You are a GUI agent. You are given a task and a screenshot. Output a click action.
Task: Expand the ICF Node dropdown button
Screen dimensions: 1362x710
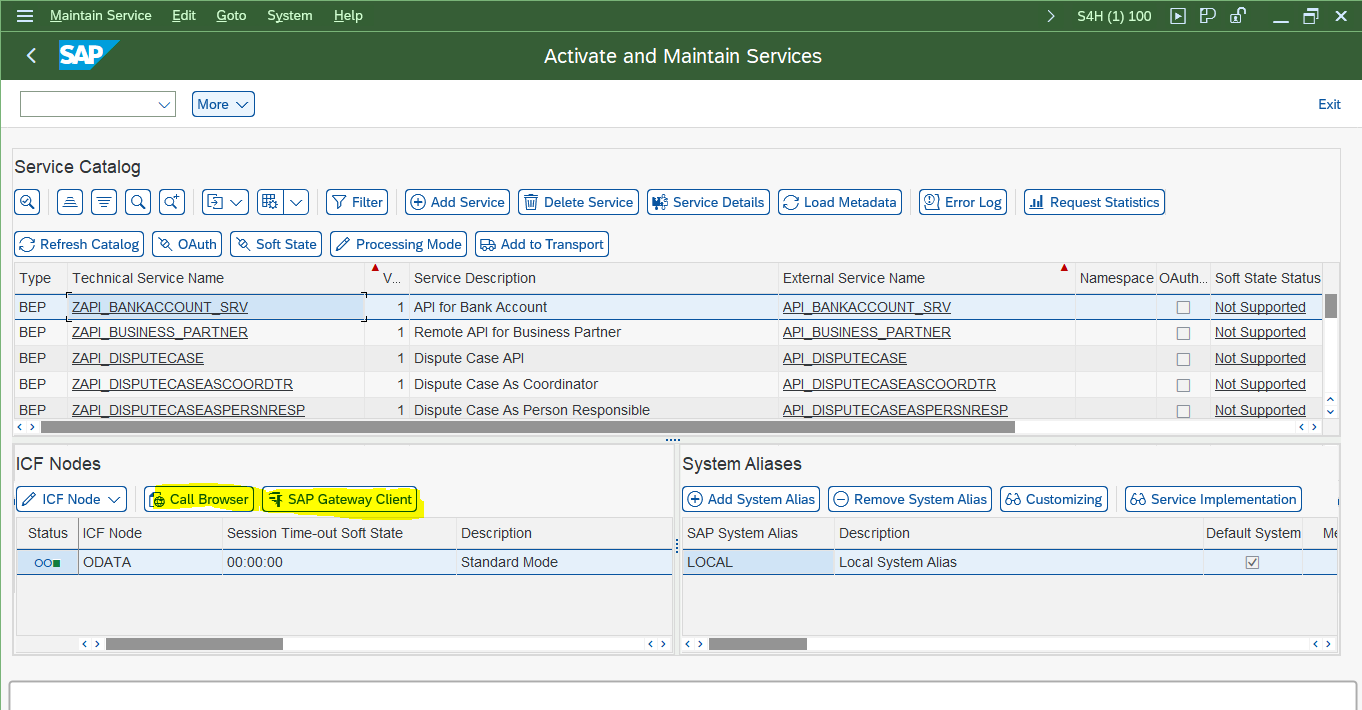(x=71, y=499)
